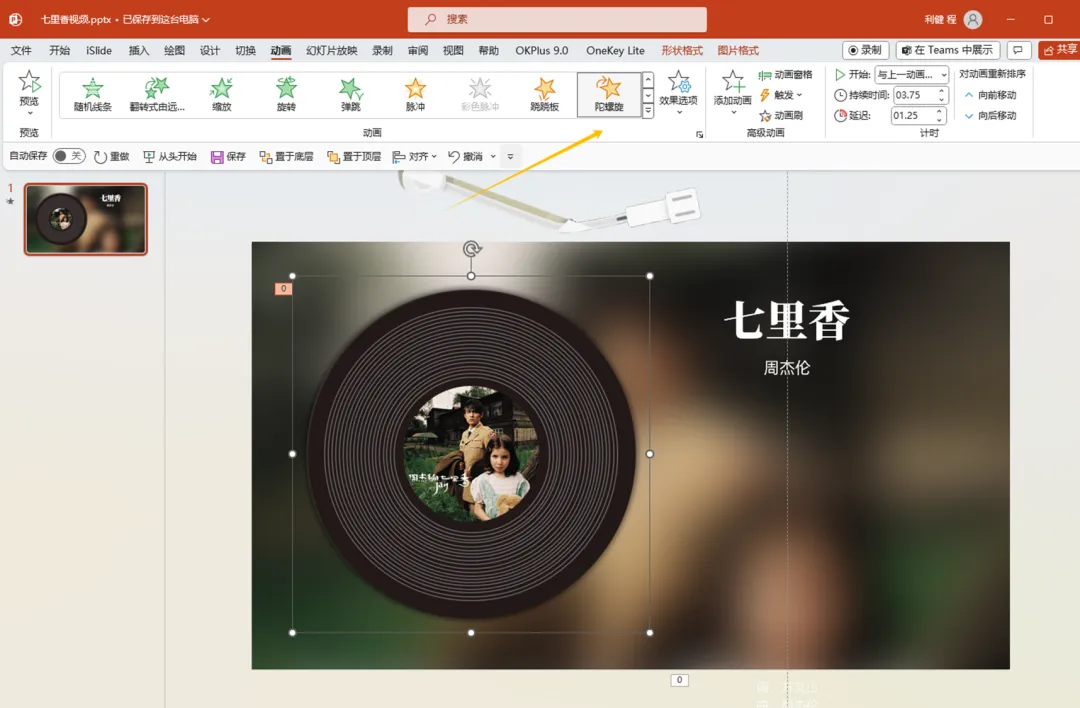Open the comments speech-bubble button

(x=1018, y=50)
